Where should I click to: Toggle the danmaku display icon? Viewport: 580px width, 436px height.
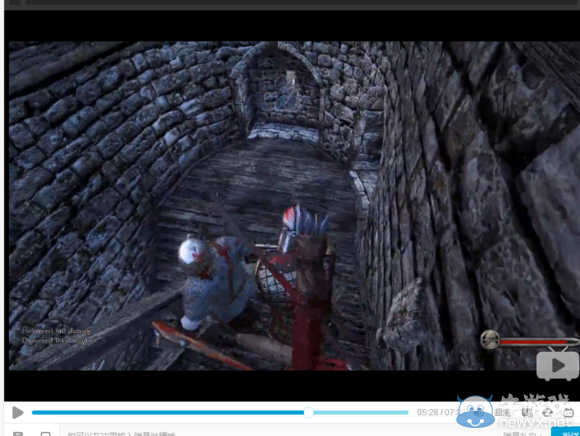569,412
